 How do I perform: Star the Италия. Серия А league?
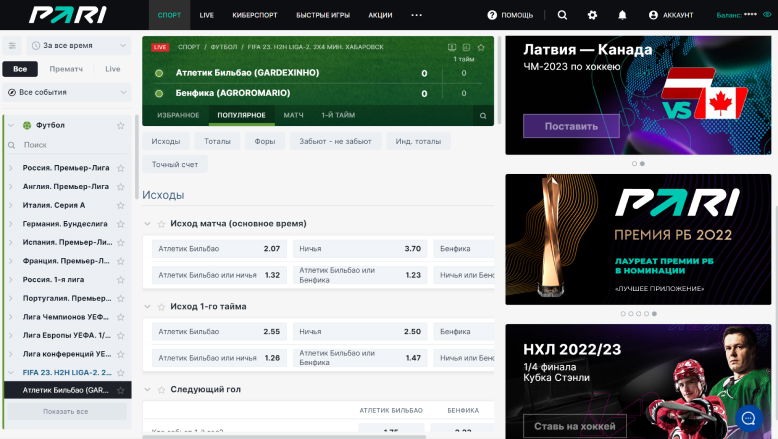(x=121, y=205)
